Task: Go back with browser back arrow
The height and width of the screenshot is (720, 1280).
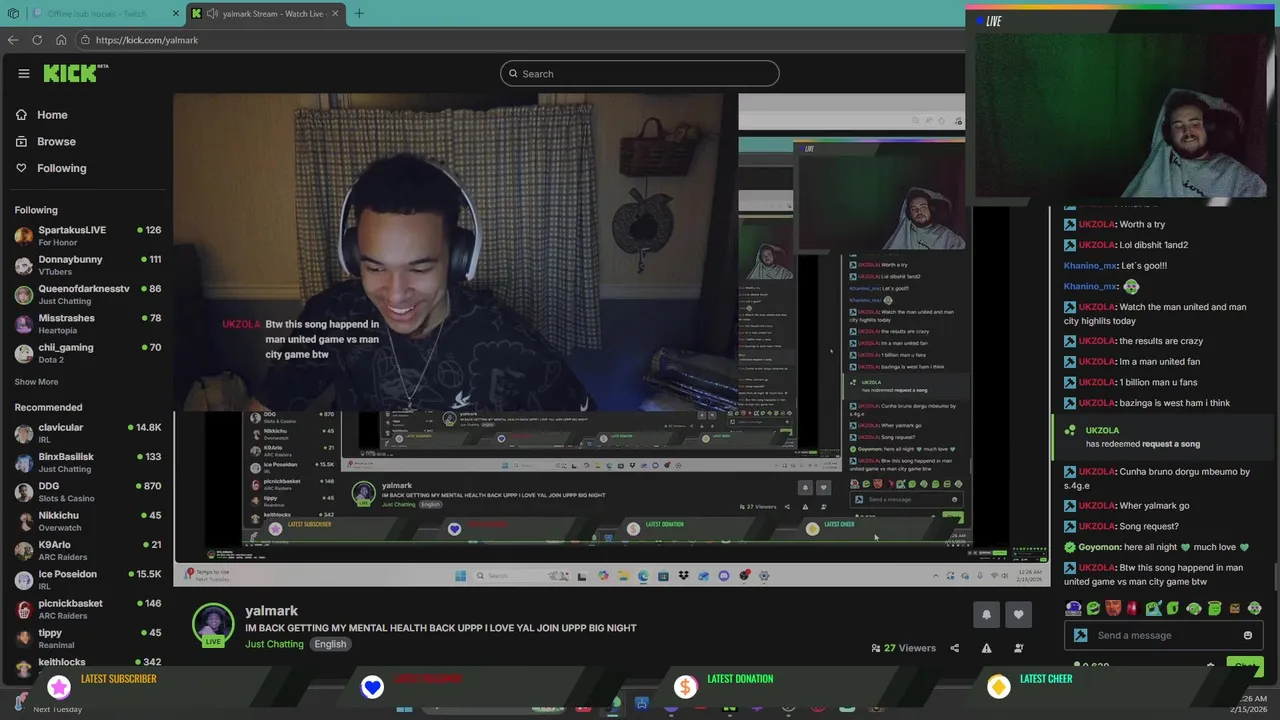Action: (x=13, y=40)
